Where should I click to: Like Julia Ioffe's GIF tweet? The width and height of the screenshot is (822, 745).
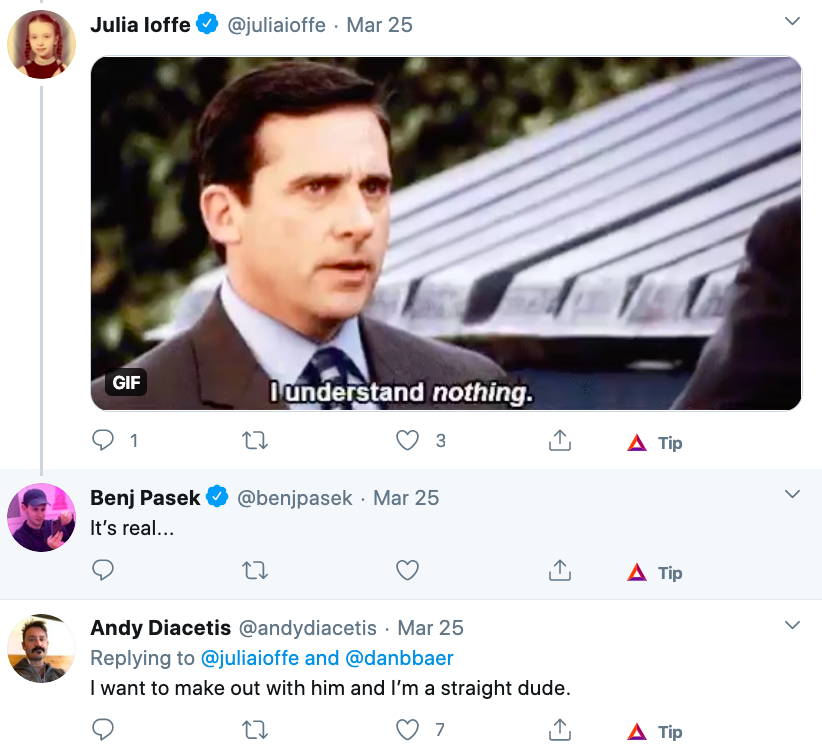click(407, 440)
